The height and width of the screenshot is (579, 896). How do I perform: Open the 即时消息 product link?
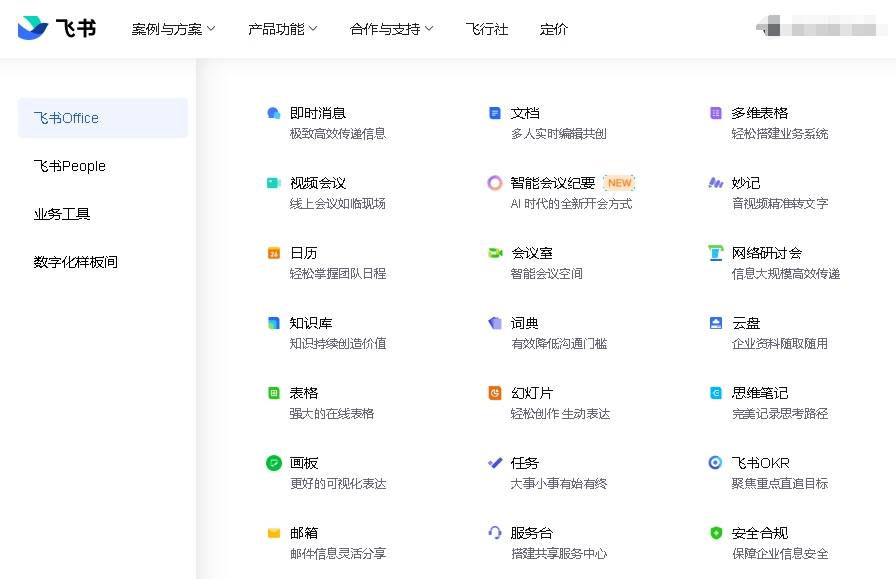(x=318, y=113)
